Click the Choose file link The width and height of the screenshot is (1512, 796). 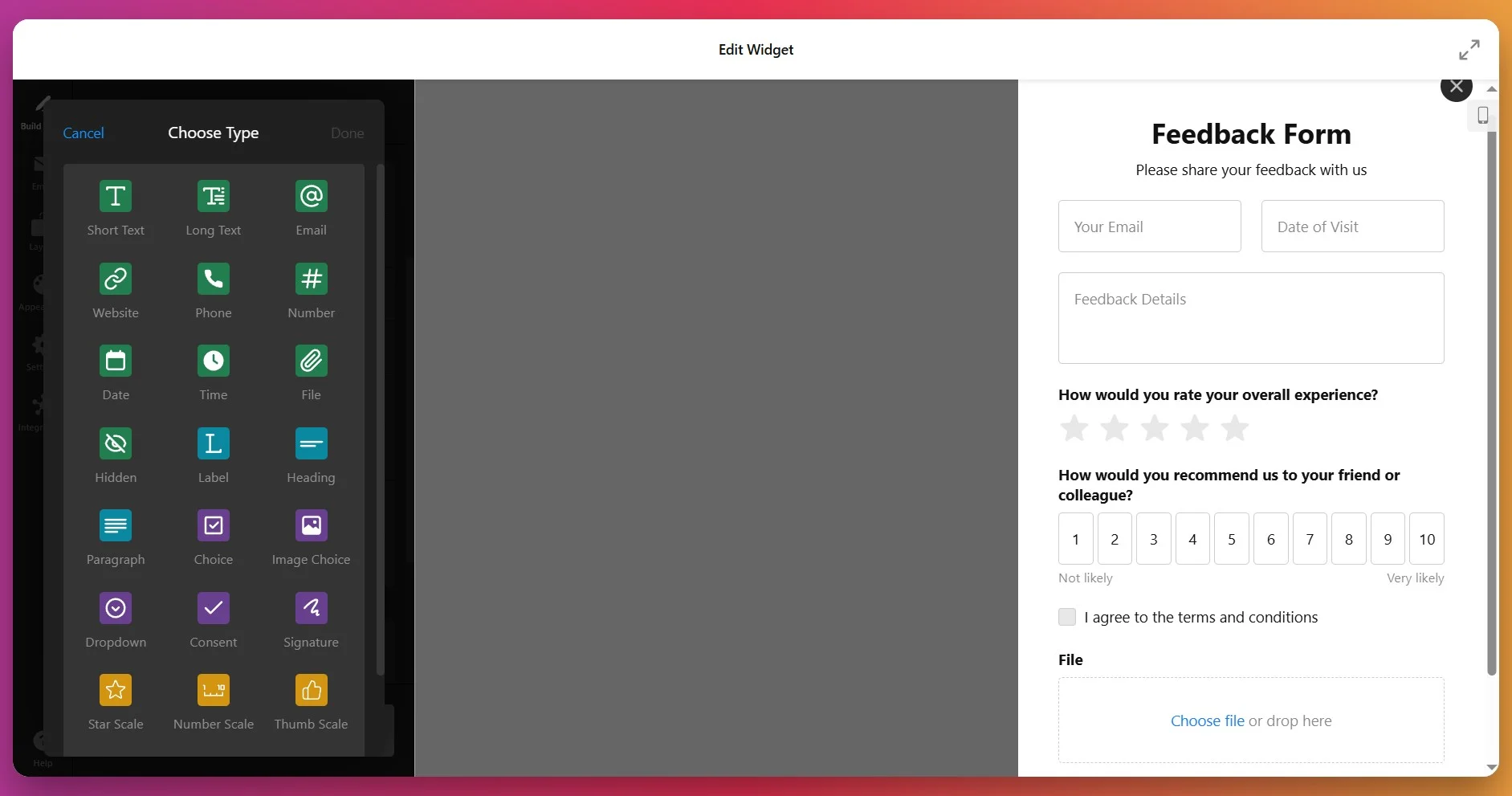click(x=1207, y=720)
